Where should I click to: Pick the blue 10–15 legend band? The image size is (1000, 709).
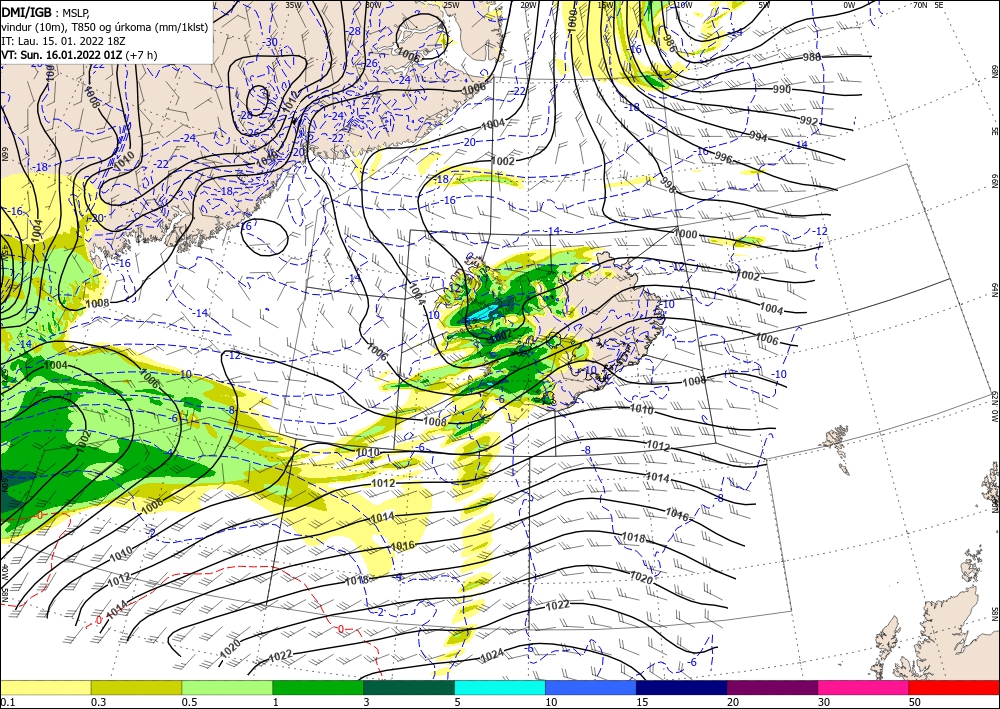591,687
